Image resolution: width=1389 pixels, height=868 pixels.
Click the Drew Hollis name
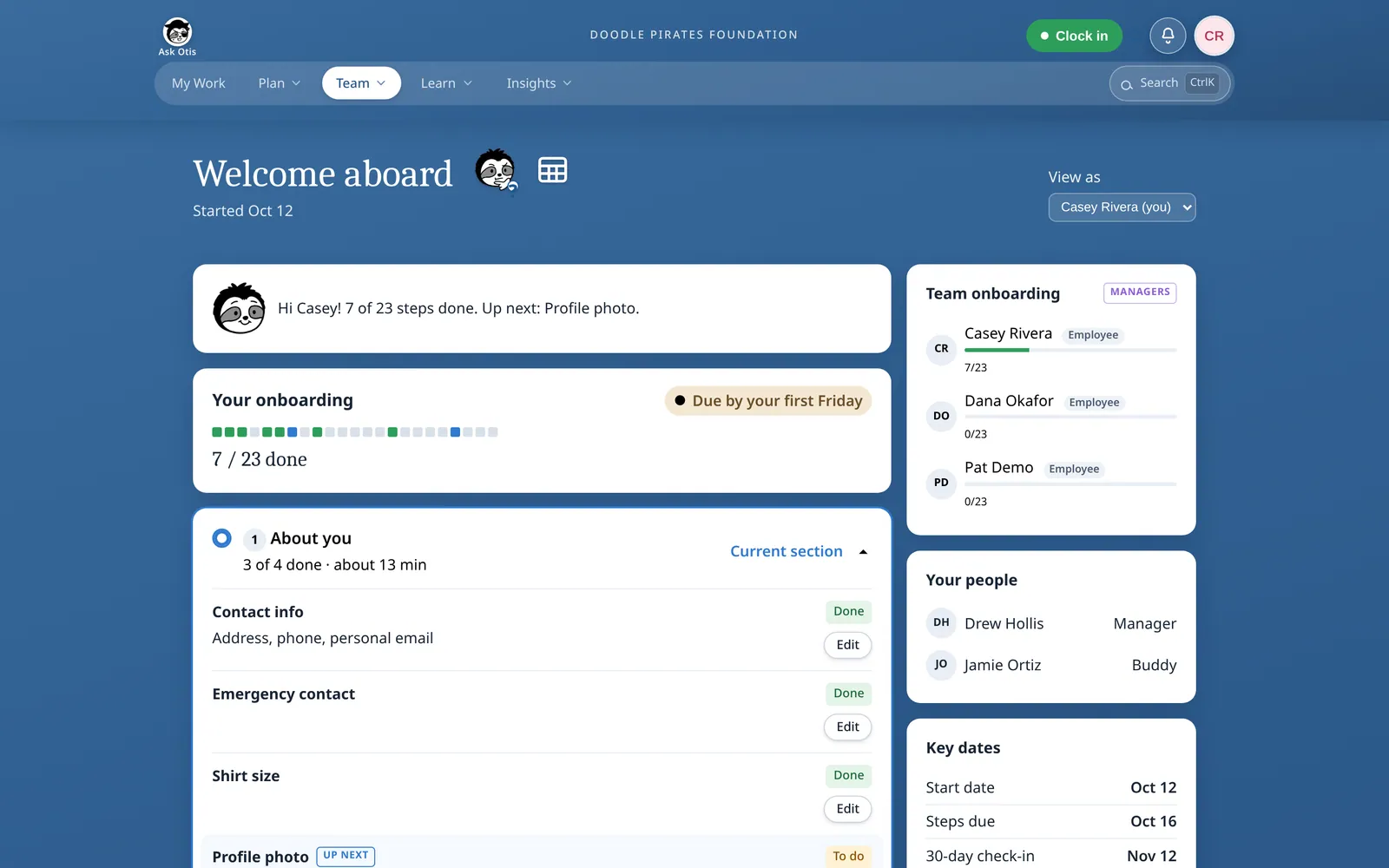1004,623
